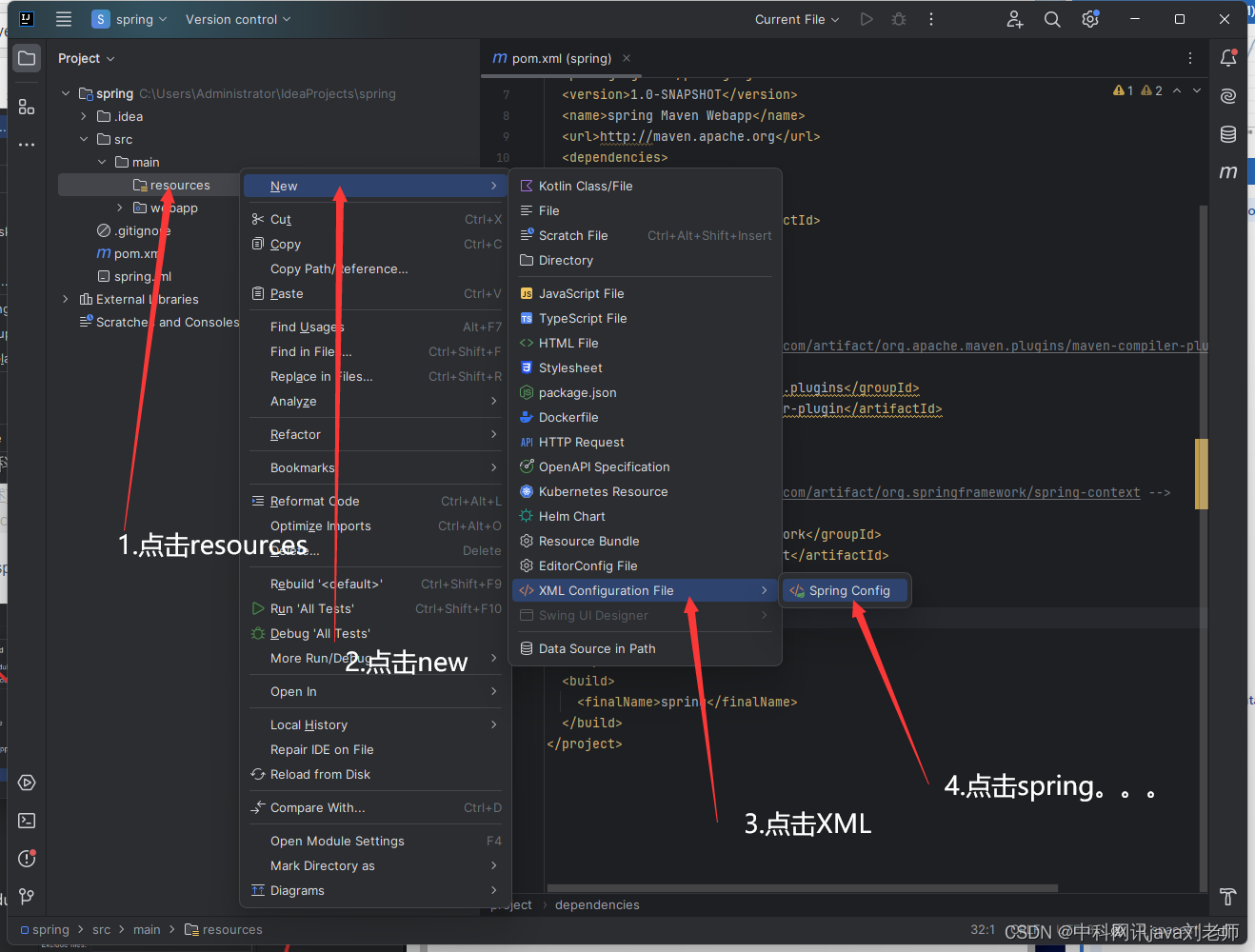Screen dimensions: 1255x952
Task: Open the Version control menu
Action: point(236,18)
